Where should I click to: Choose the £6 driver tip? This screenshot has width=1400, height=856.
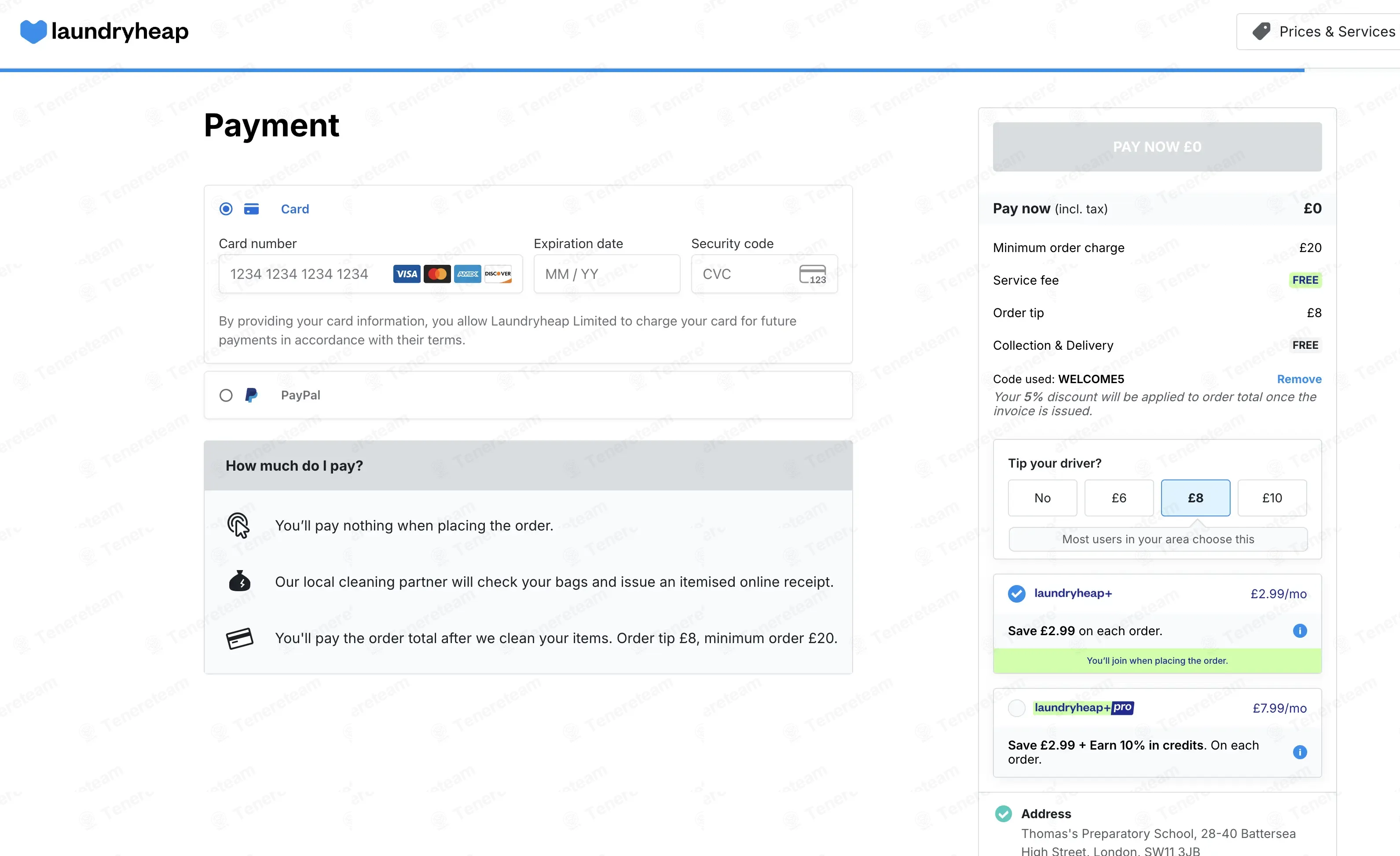1119,498
